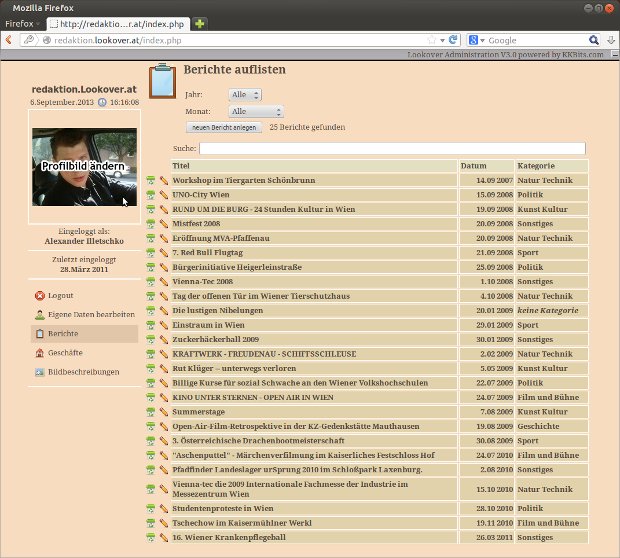Open the Berichte menu item in sidebar
This screenshot has width=620, height=558.
tap(85, 334)
